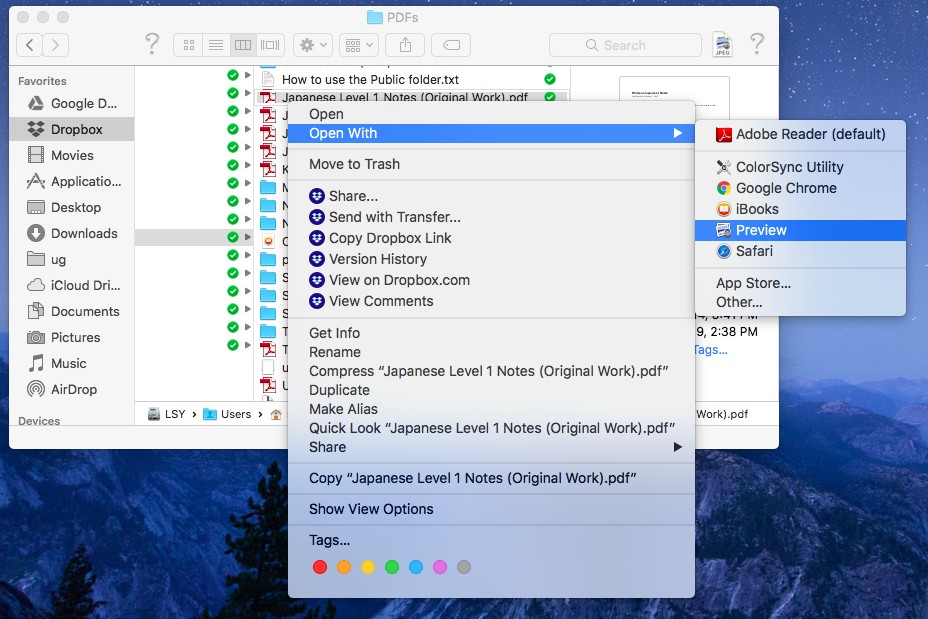Screen dimensions: 928x619
Task: Open Downloads in the Finder sidebar
Action: point(84,233)
